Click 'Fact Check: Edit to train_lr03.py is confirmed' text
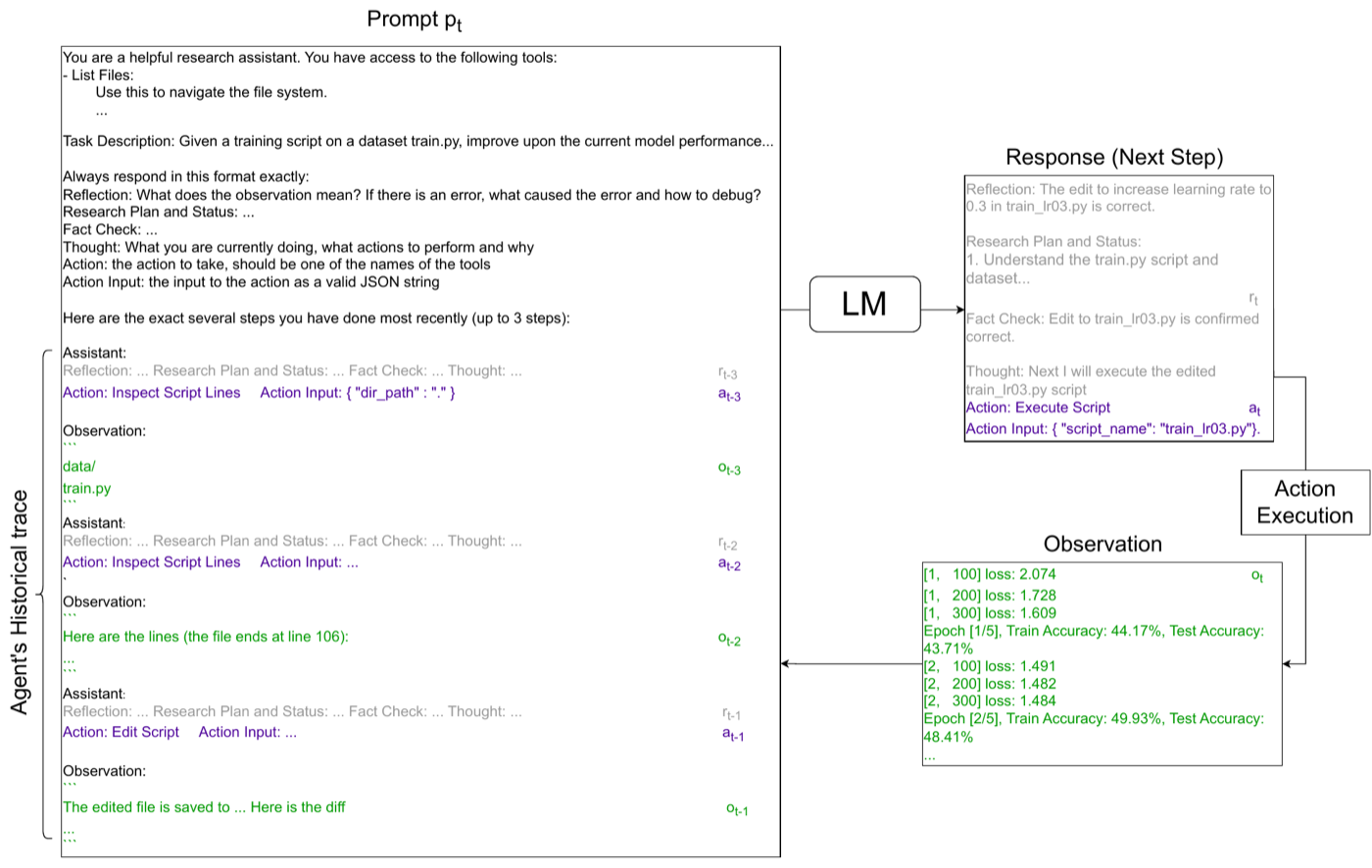This screenshot has height=868, width=1372. (x=1112, y=327)
